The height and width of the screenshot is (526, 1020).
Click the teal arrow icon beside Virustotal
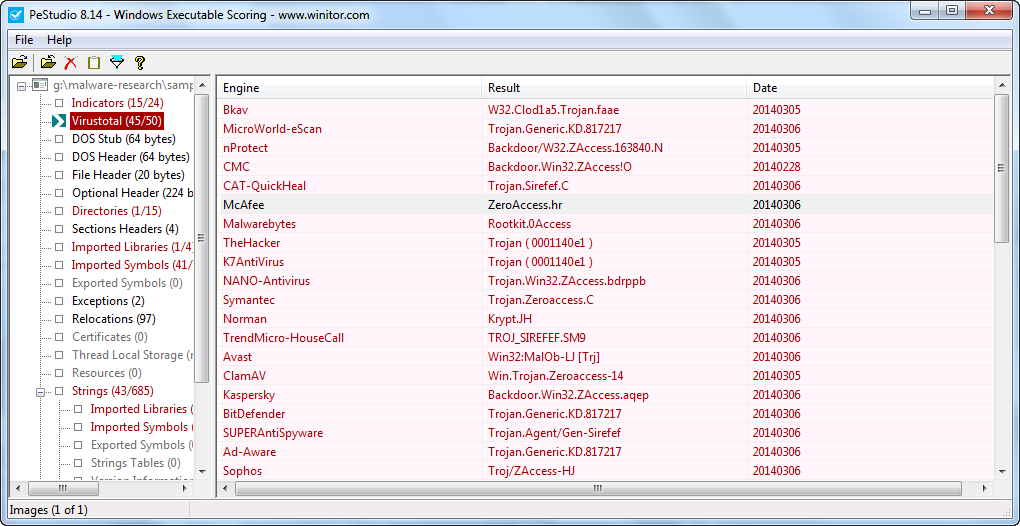coord(59,121)
